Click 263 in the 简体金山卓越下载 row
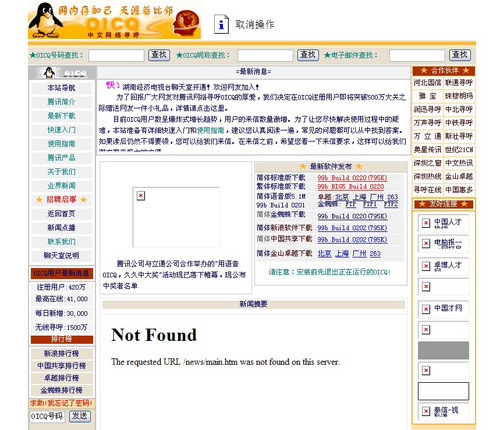 [x=375, y=254]
